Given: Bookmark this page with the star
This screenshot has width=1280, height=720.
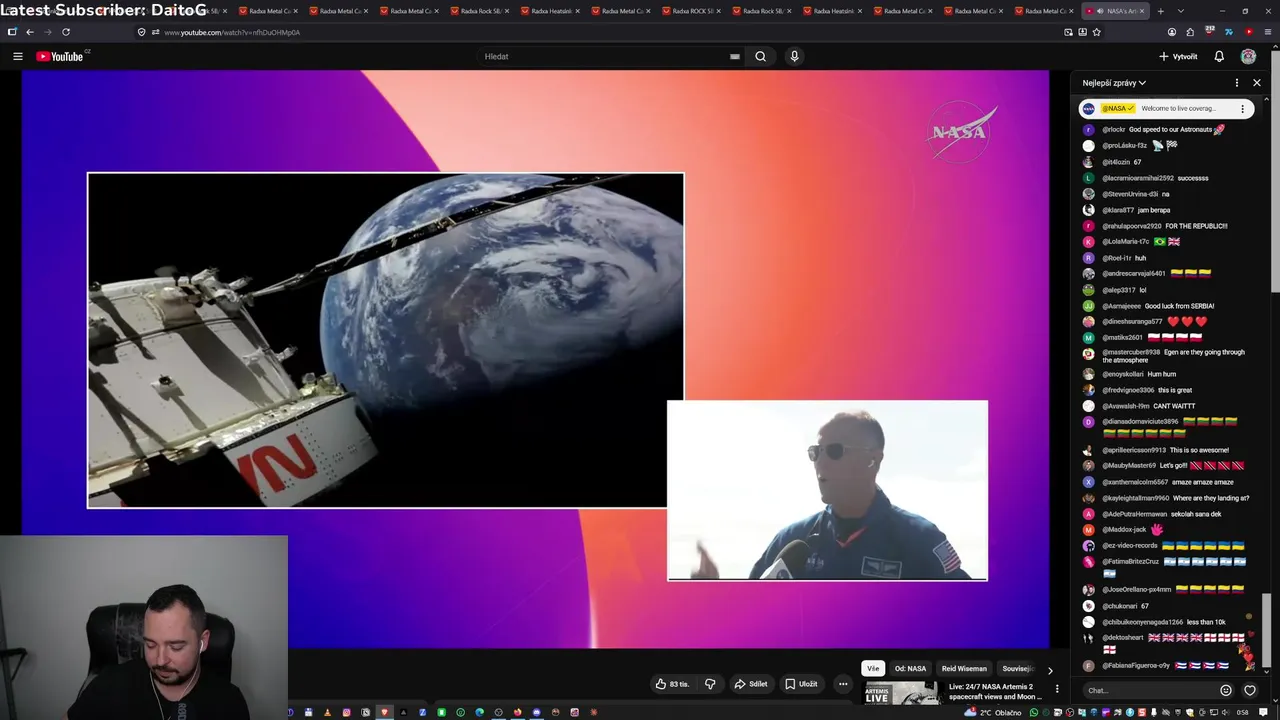Looking at the screenshot, I should tap(1097, 32).
